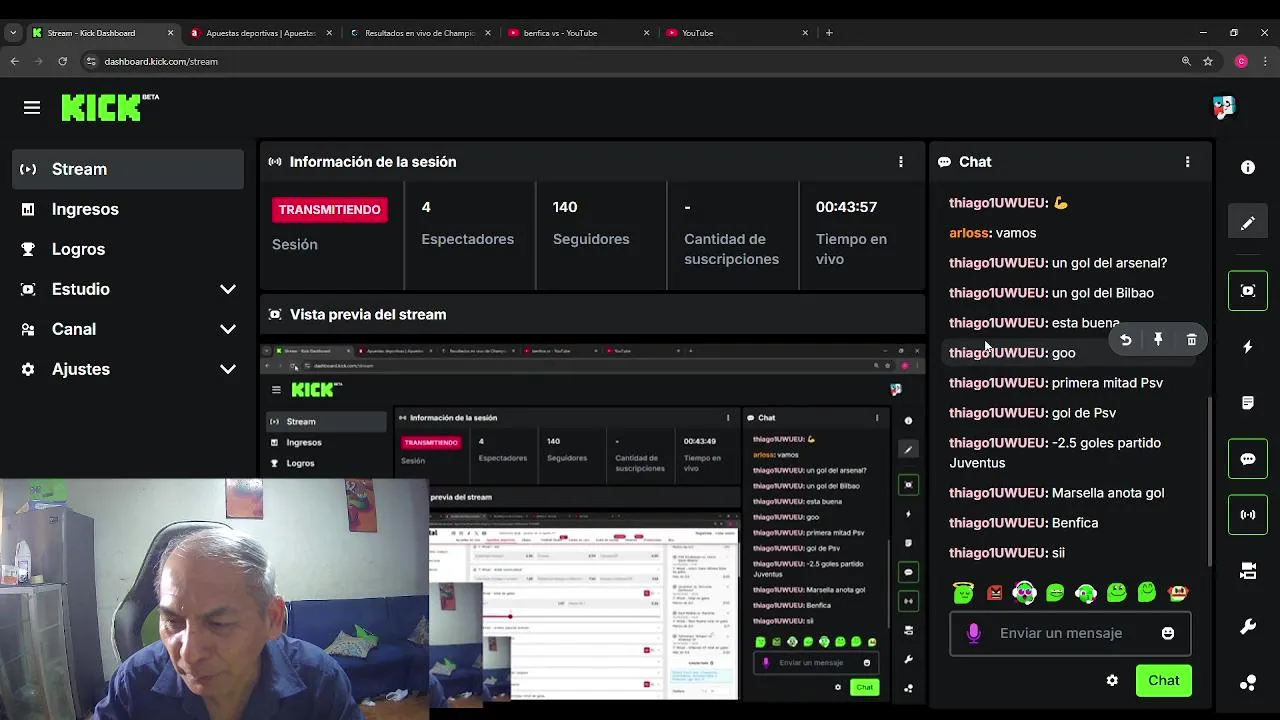This screenshot has height=720, width=1280.
Task: Select Stream in the left sidebar
Action: coord(129,169)
